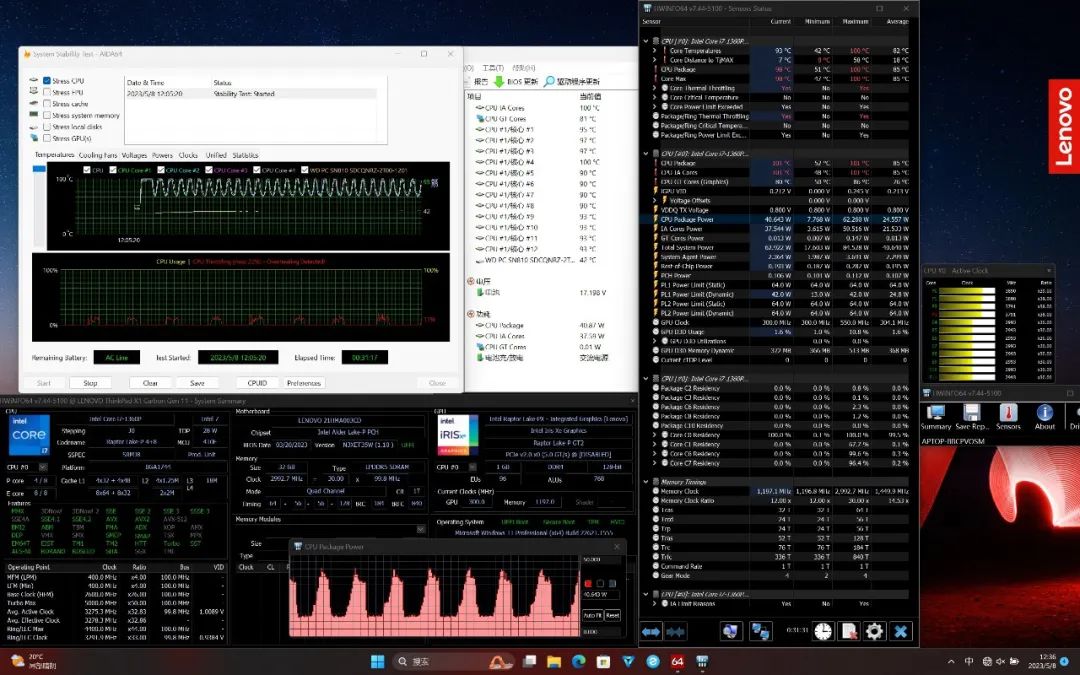Click the red series color box in CPU Package Power graph
Image resolution: width=1080 pixels, height=675 pixels.
coord(588,583)
